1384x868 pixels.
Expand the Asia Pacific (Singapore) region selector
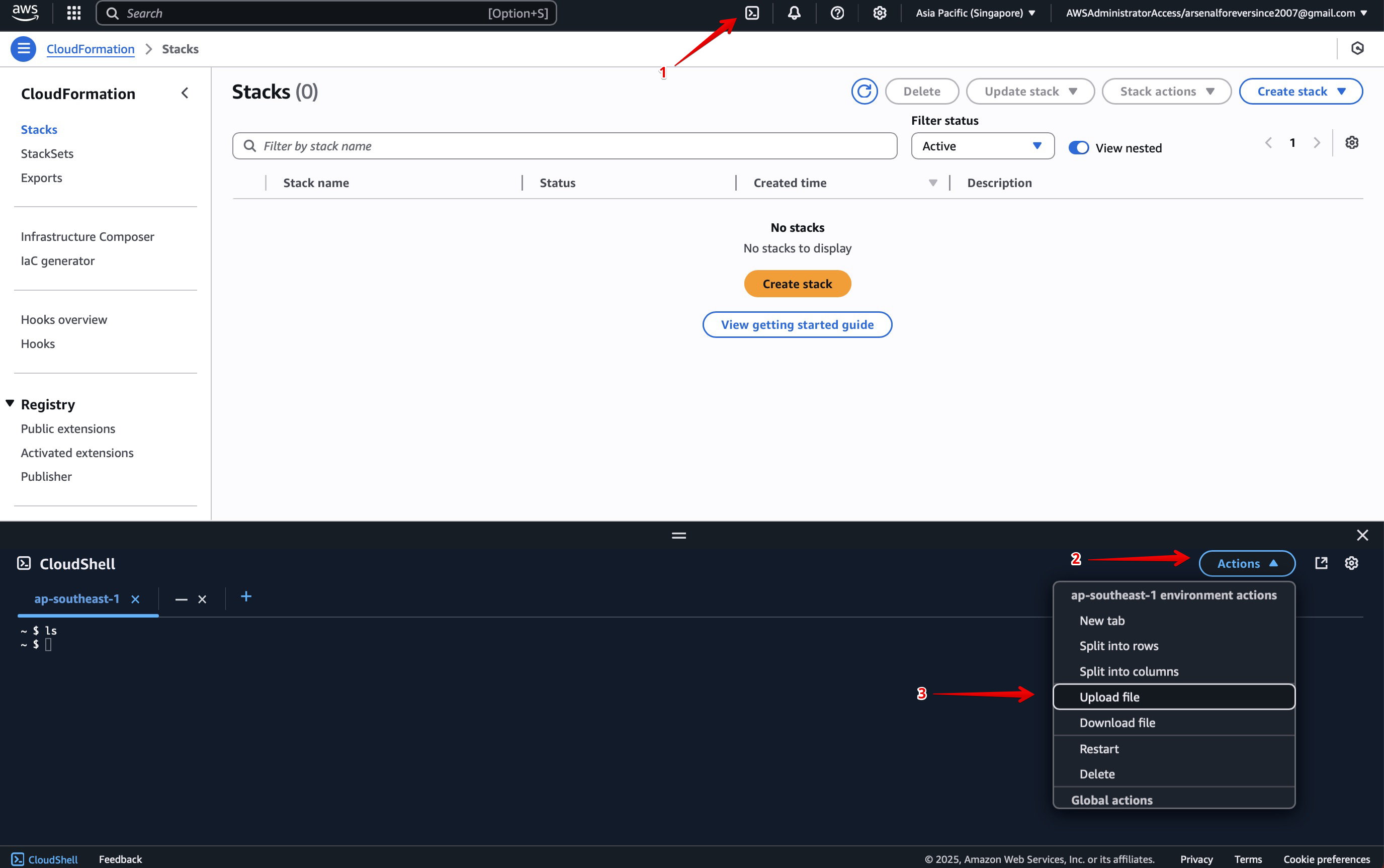(x=975, y=13)
